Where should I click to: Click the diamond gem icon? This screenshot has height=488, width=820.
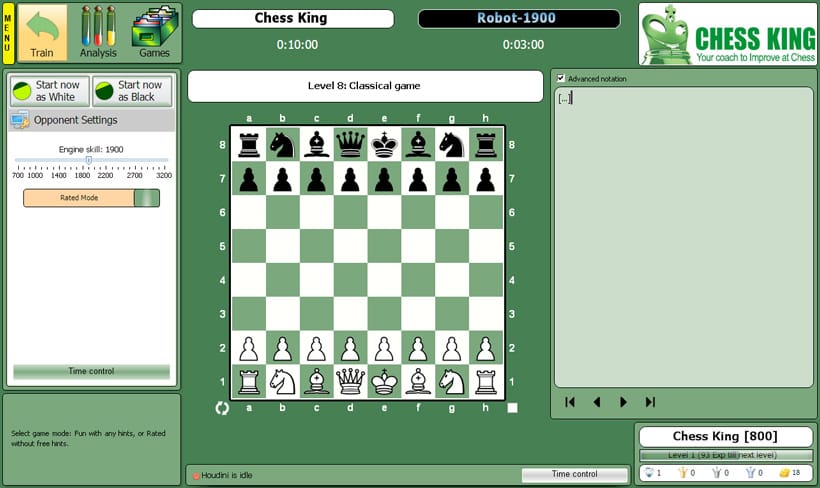(649, 473)
